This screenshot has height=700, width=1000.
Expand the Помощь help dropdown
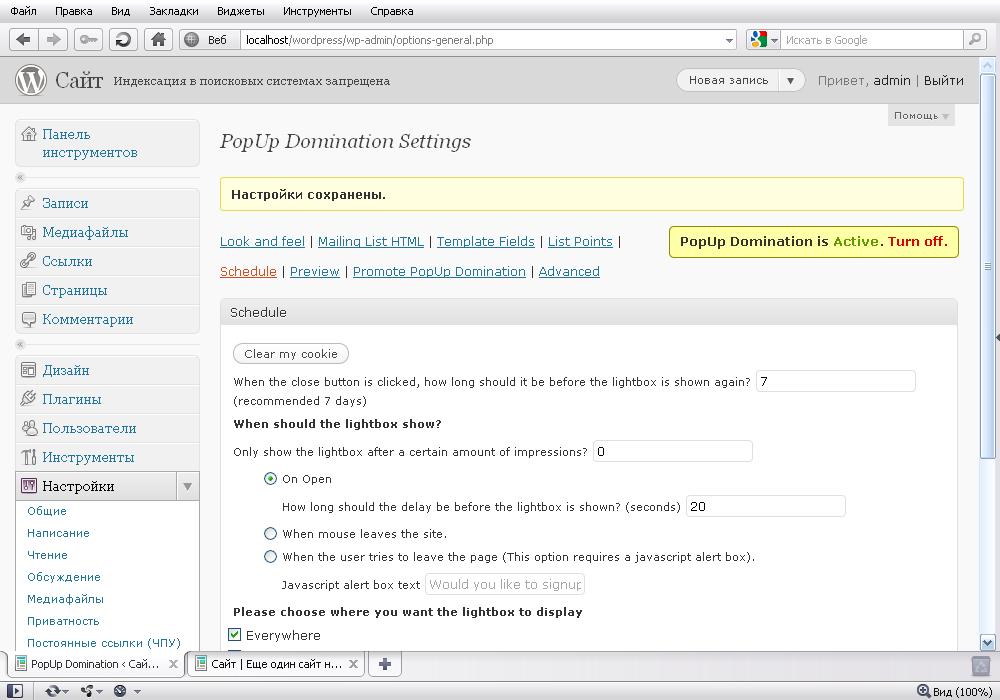pyautogui.click(x=921, y=115)
